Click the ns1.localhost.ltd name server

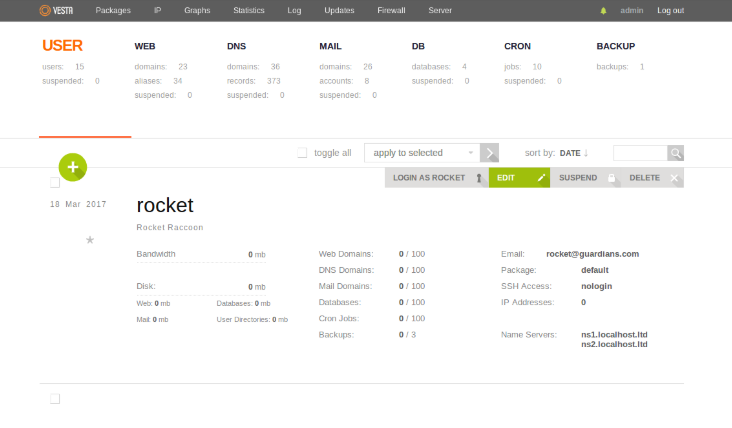click(614, 335)
